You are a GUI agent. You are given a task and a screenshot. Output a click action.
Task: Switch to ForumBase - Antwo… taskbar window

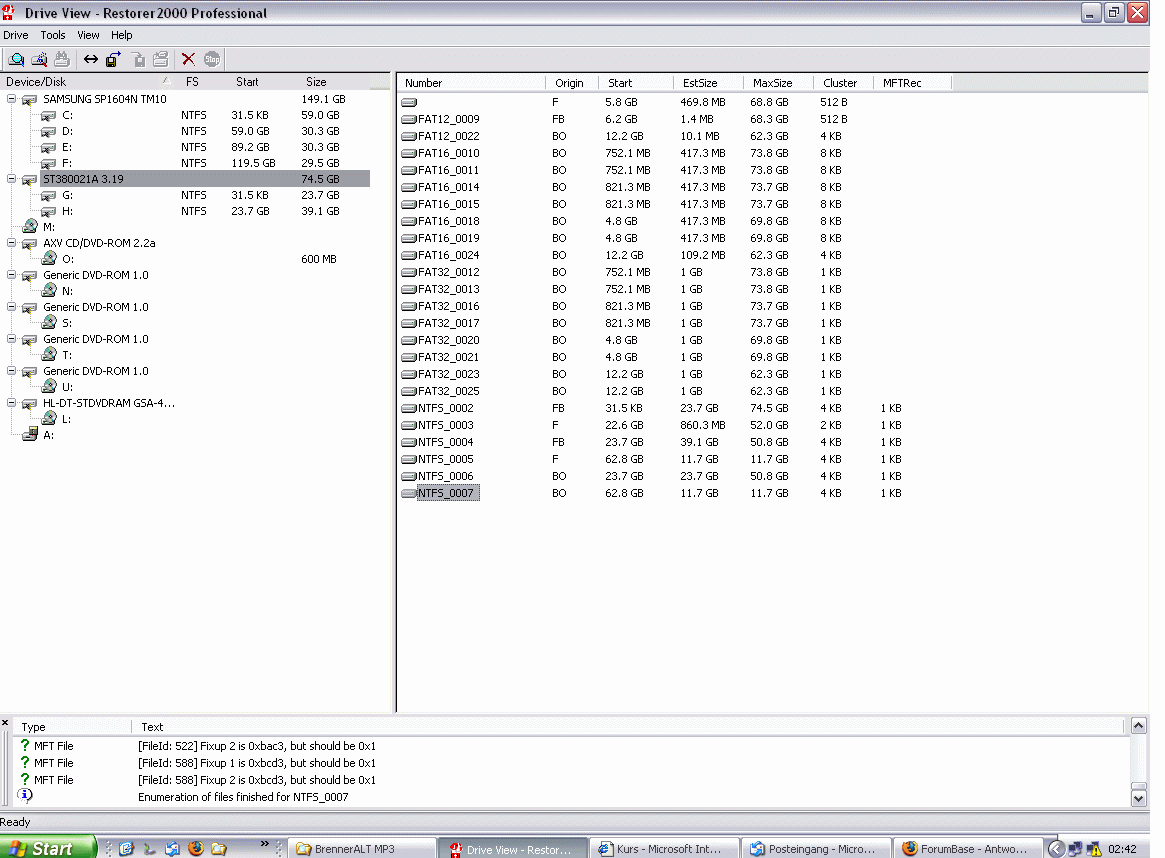tap(969, 848)
